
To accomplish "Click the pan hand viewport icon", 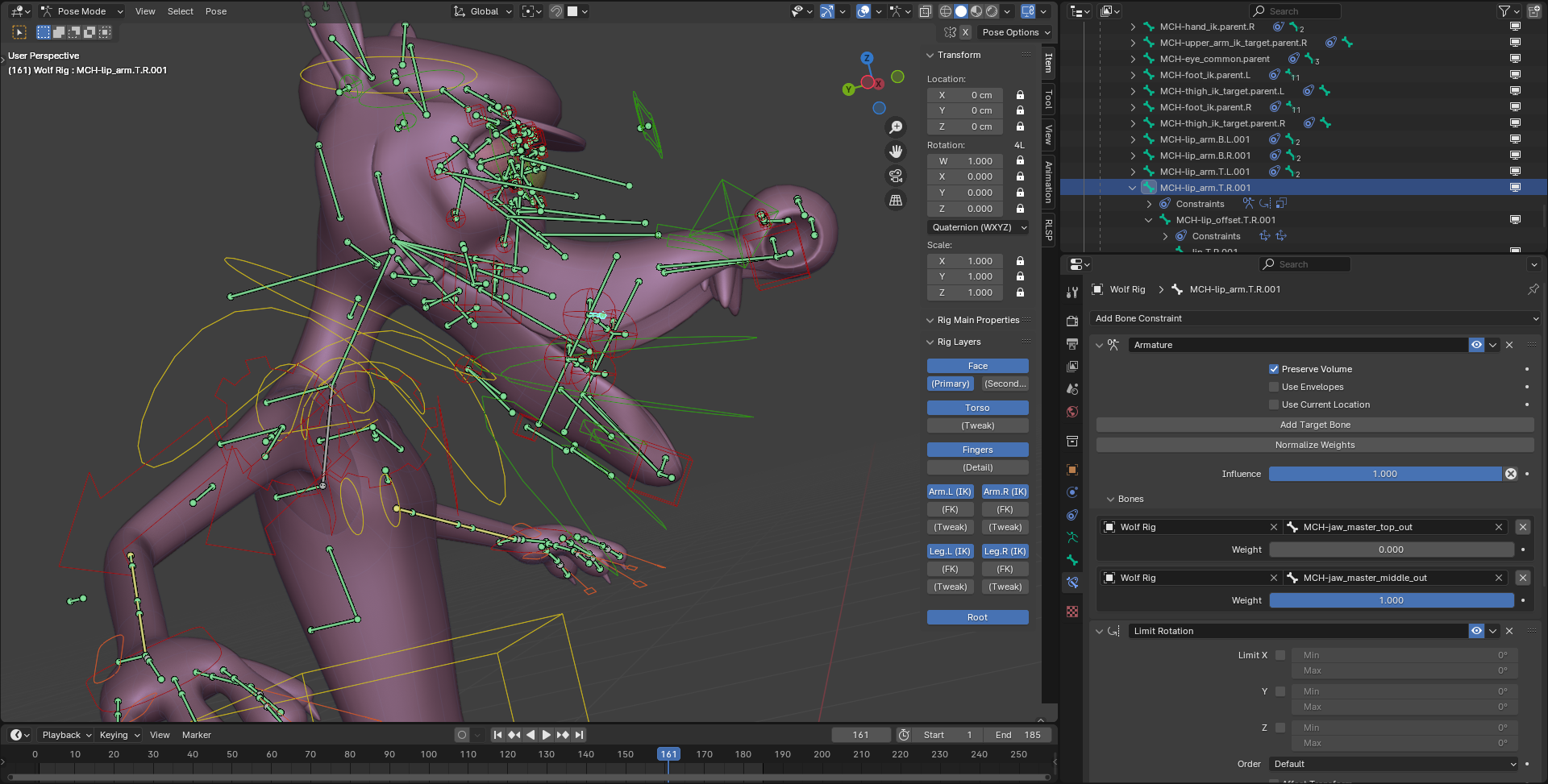I will (896, 151).
